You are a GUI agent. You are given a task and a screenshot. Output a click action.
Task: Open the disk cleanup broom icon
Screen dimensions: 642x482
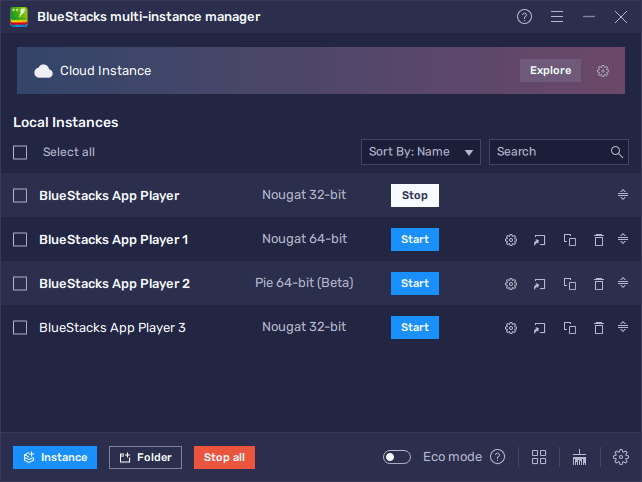point(579,457)
